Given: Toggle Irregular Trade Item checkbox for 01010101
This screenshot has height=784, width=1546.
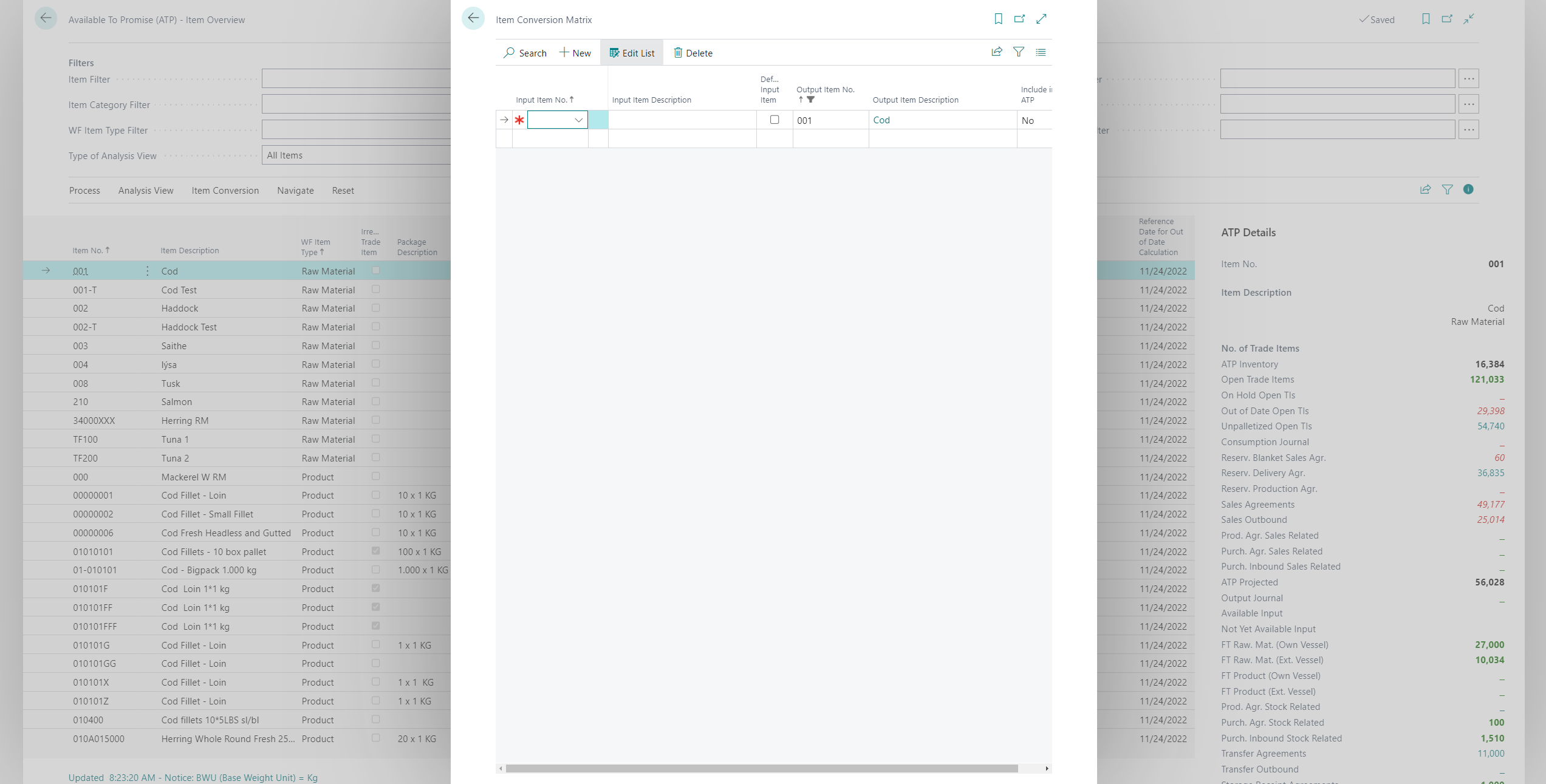Looking at the screenshot, I should coord(375,551).
